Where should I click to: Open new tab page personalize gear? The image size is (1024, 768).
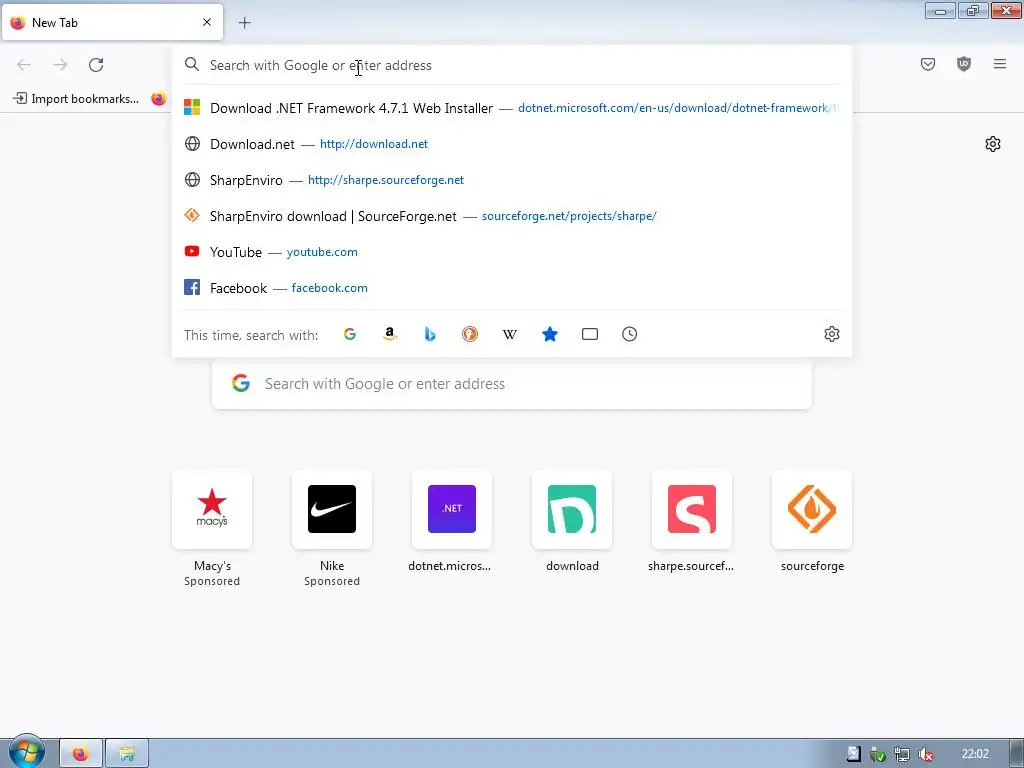click(x=993, y=144)
